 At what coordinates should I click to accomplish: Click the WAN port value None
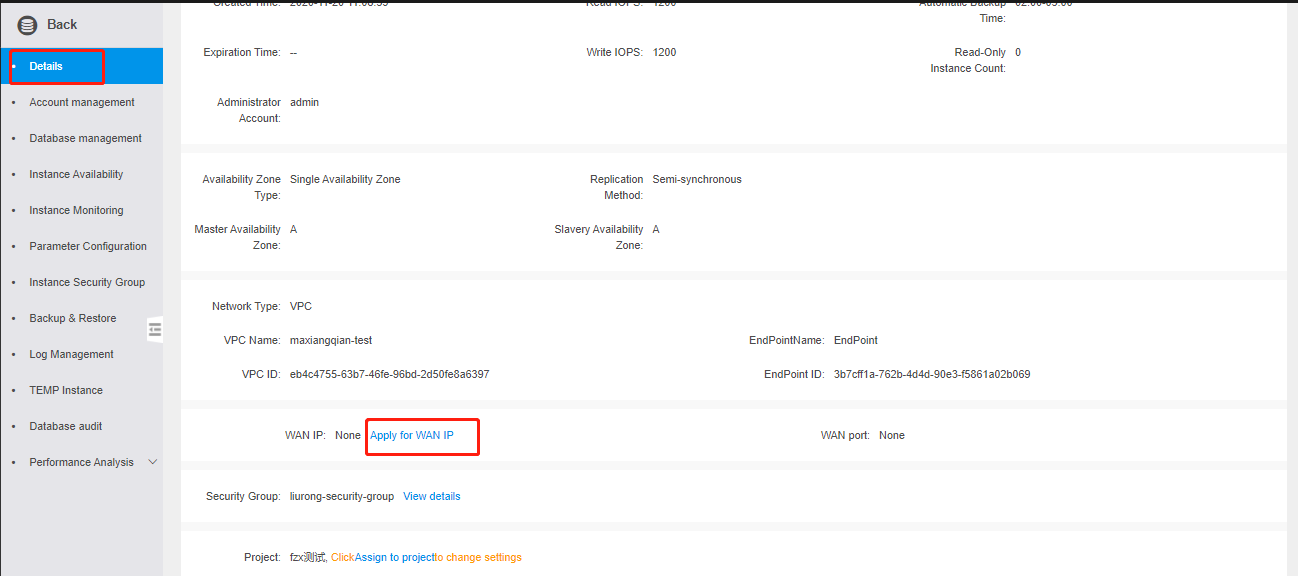point(892,436)
